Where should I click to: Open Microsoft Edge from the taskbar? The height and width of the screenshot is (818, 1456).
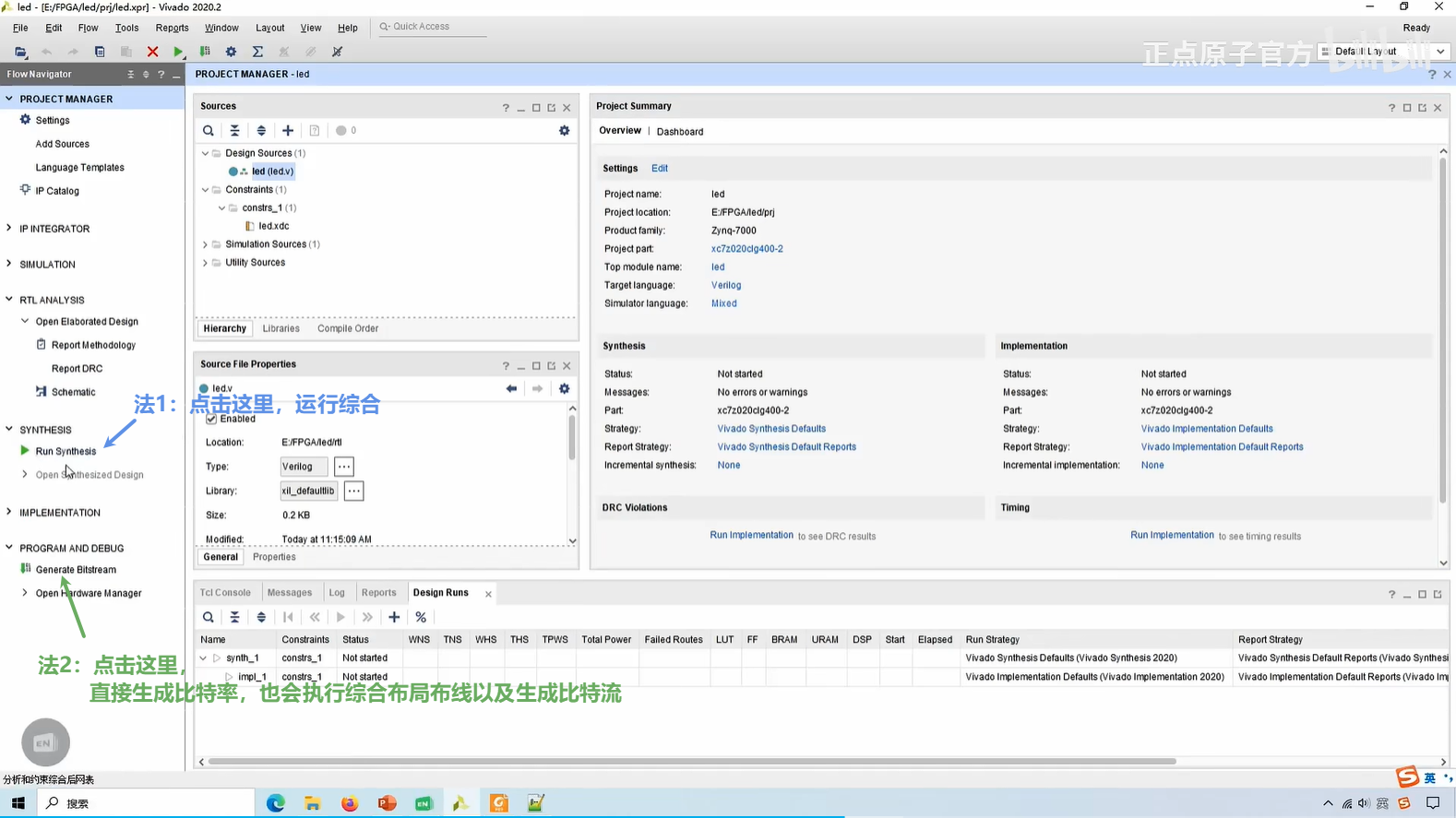(275, 803)
